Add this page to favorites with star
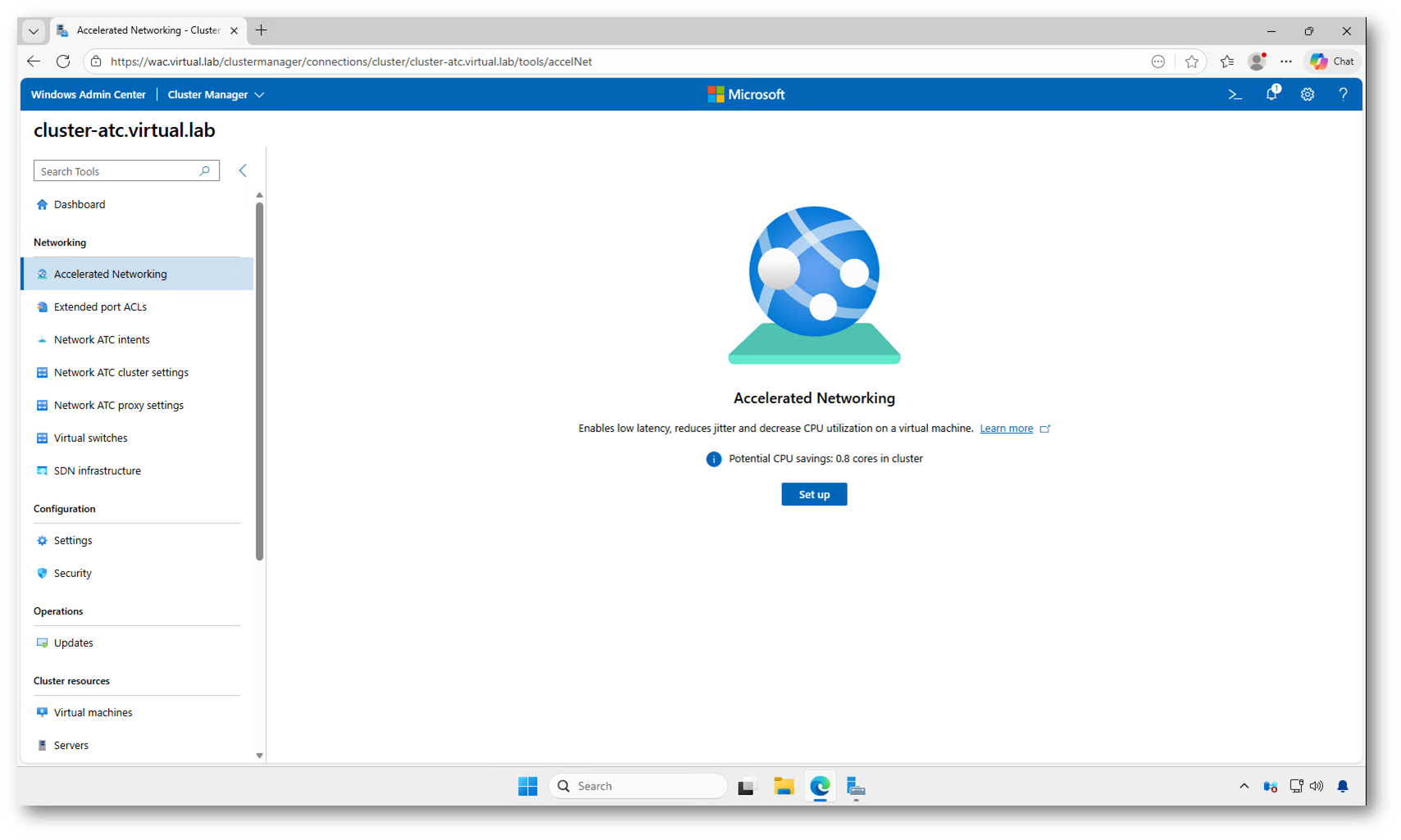The image size is (1401, 840). coord(1191,61)
